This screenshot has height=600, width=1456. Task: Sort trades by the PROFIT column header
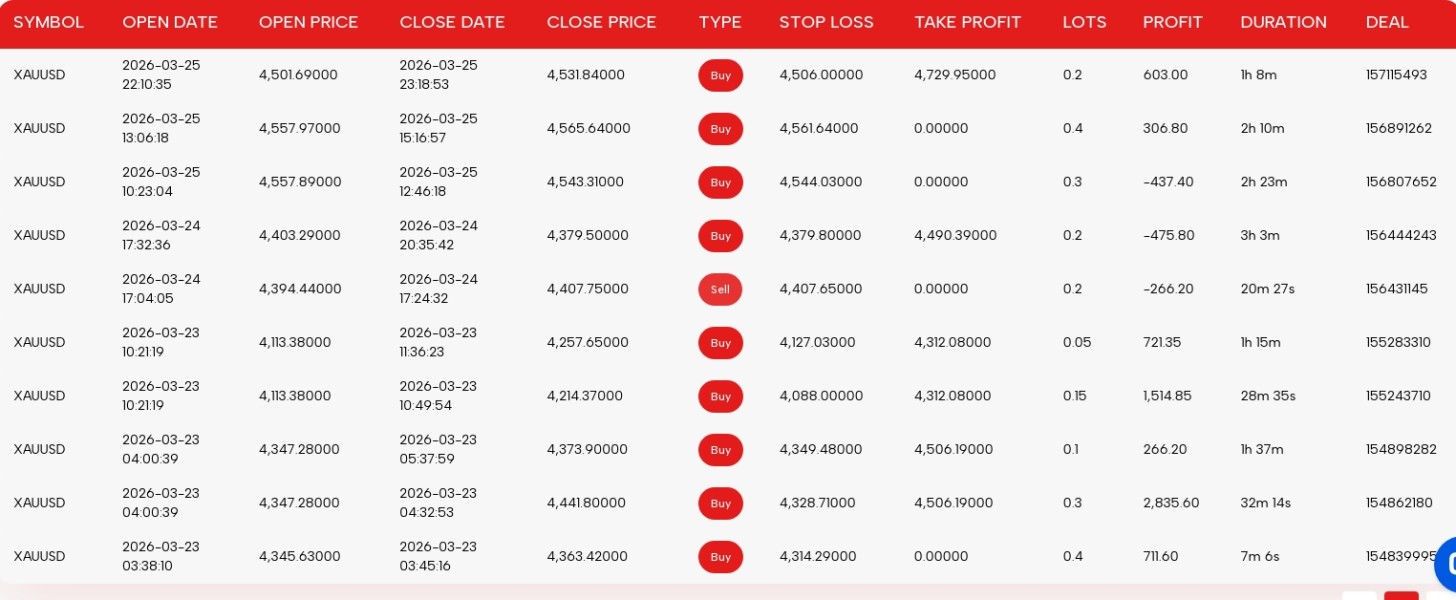pos(1172,22)
